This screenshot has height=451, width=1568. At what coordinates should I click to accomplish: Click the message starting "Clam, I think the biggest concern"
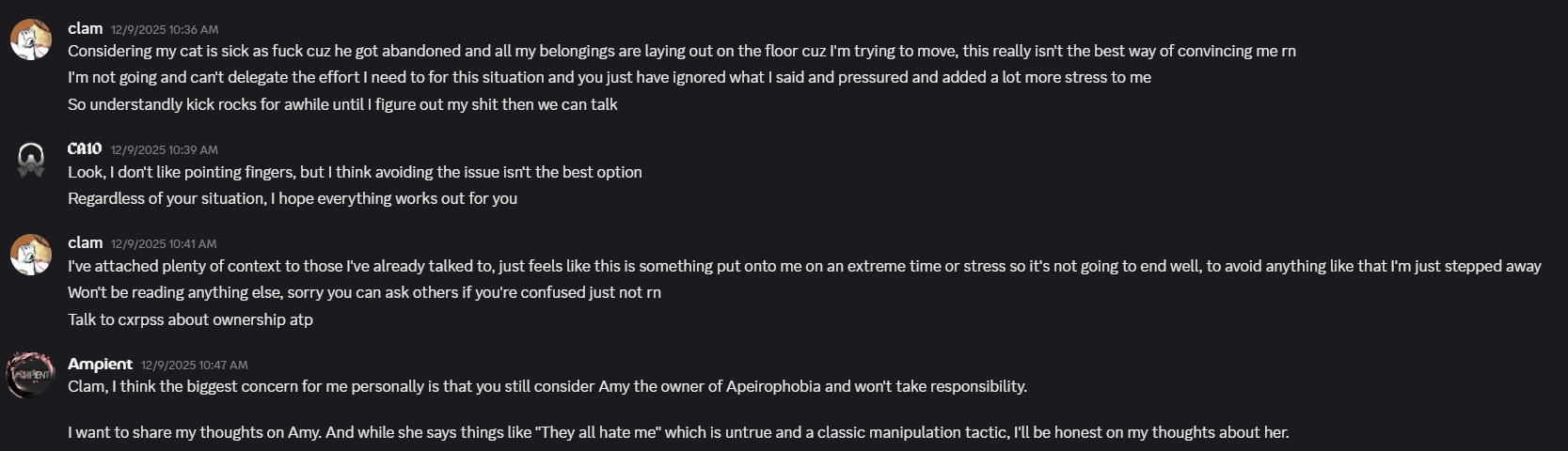546,386
